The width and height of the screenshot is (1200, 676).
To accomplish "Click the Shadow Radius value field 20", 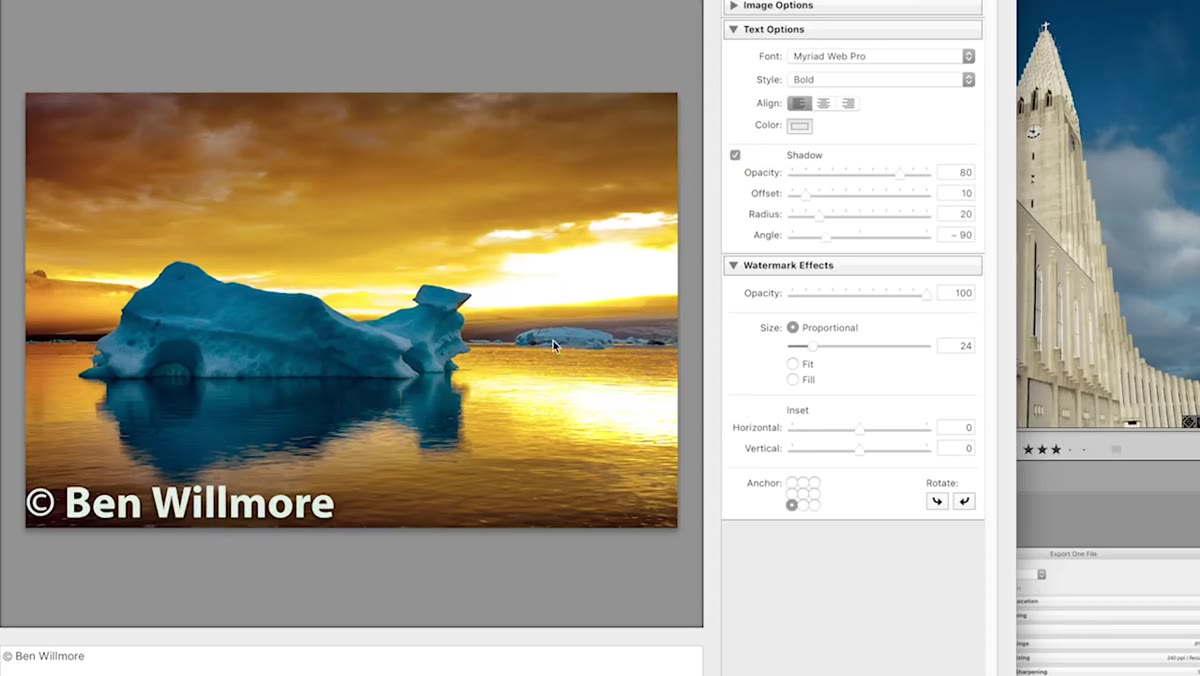I will tap(956, 214).
